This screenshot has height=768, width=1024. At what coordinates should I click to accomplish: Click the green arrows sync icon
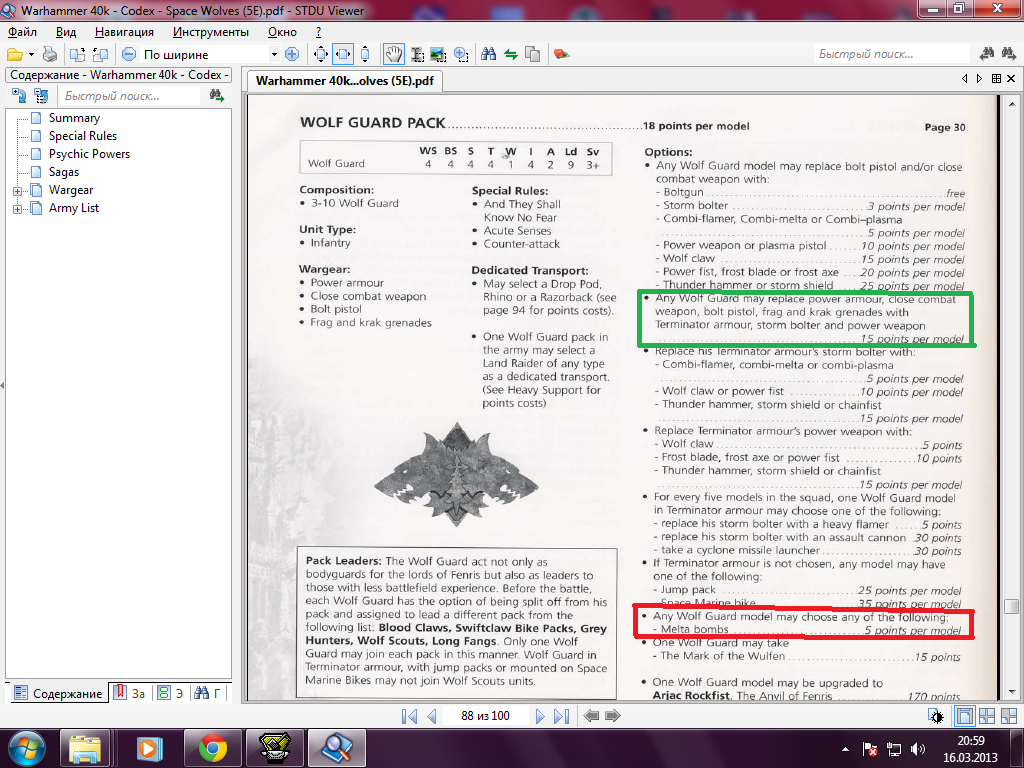[x=511, y=55]
